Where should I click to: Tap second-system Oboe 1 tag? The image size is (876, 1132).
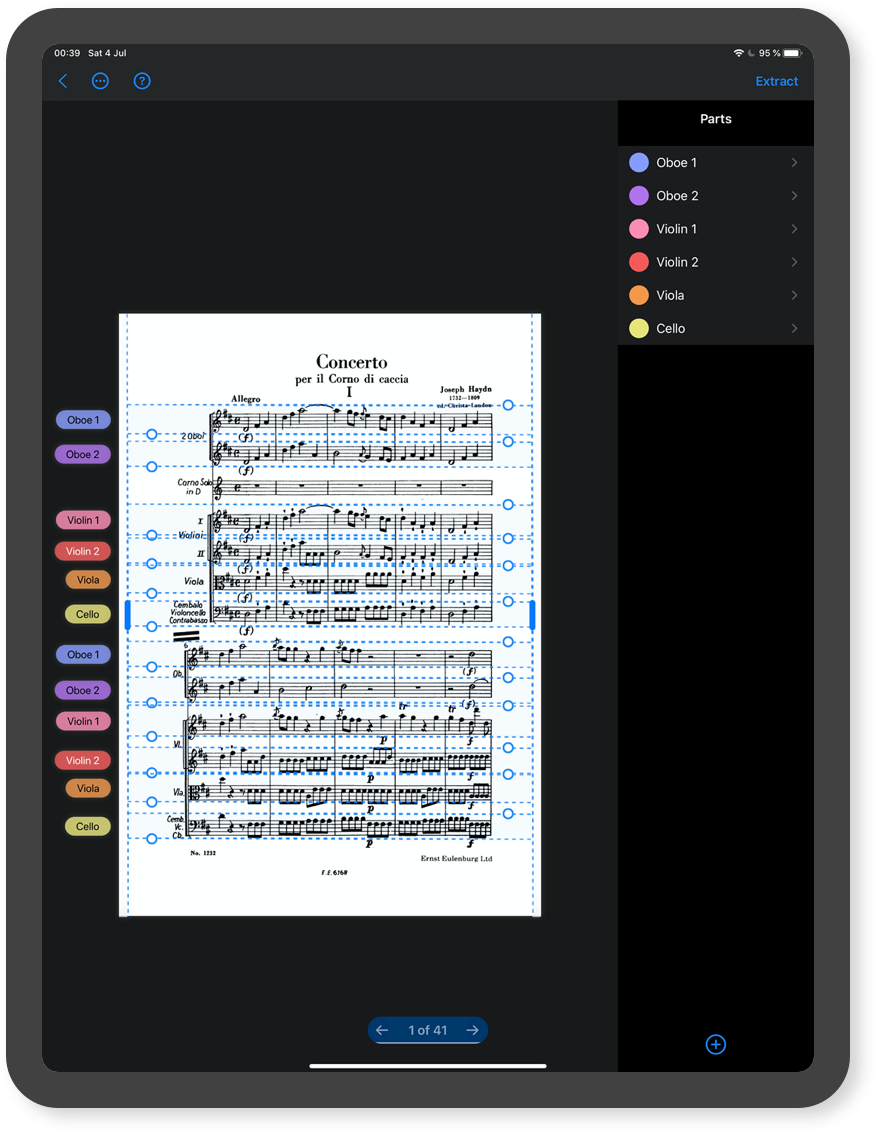(x=83, y=655)
